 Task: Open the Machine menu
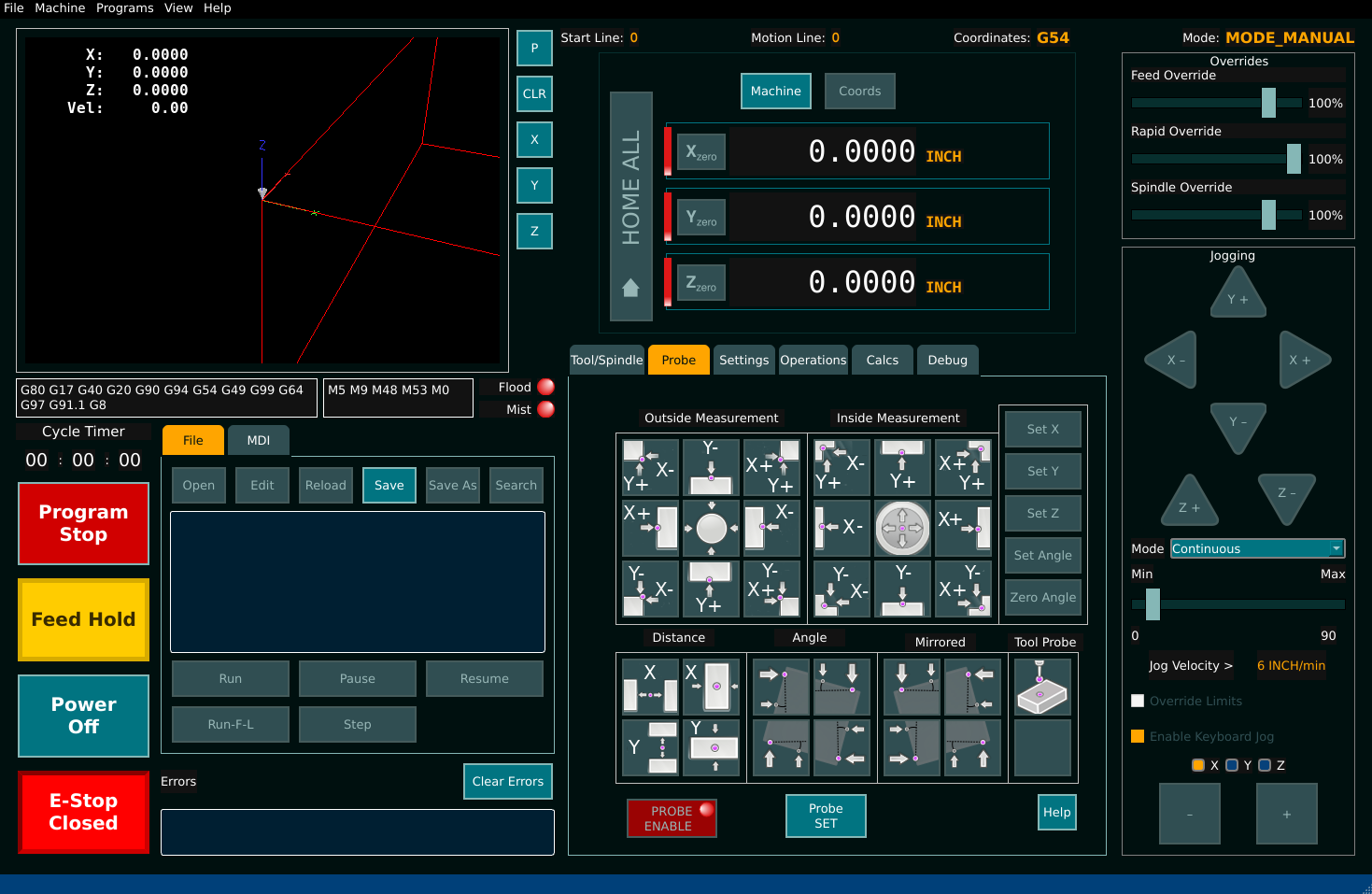60,8
